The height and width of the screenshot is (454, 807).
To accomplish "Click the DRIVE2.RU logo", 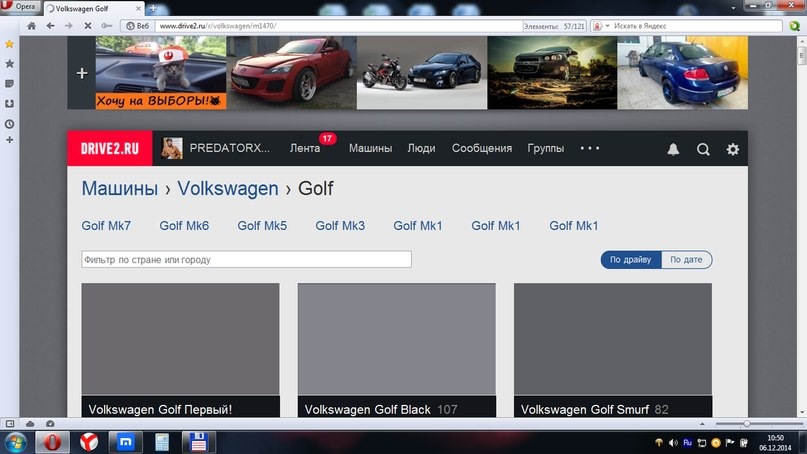I will pyautogui.click(x=110, y=148).
